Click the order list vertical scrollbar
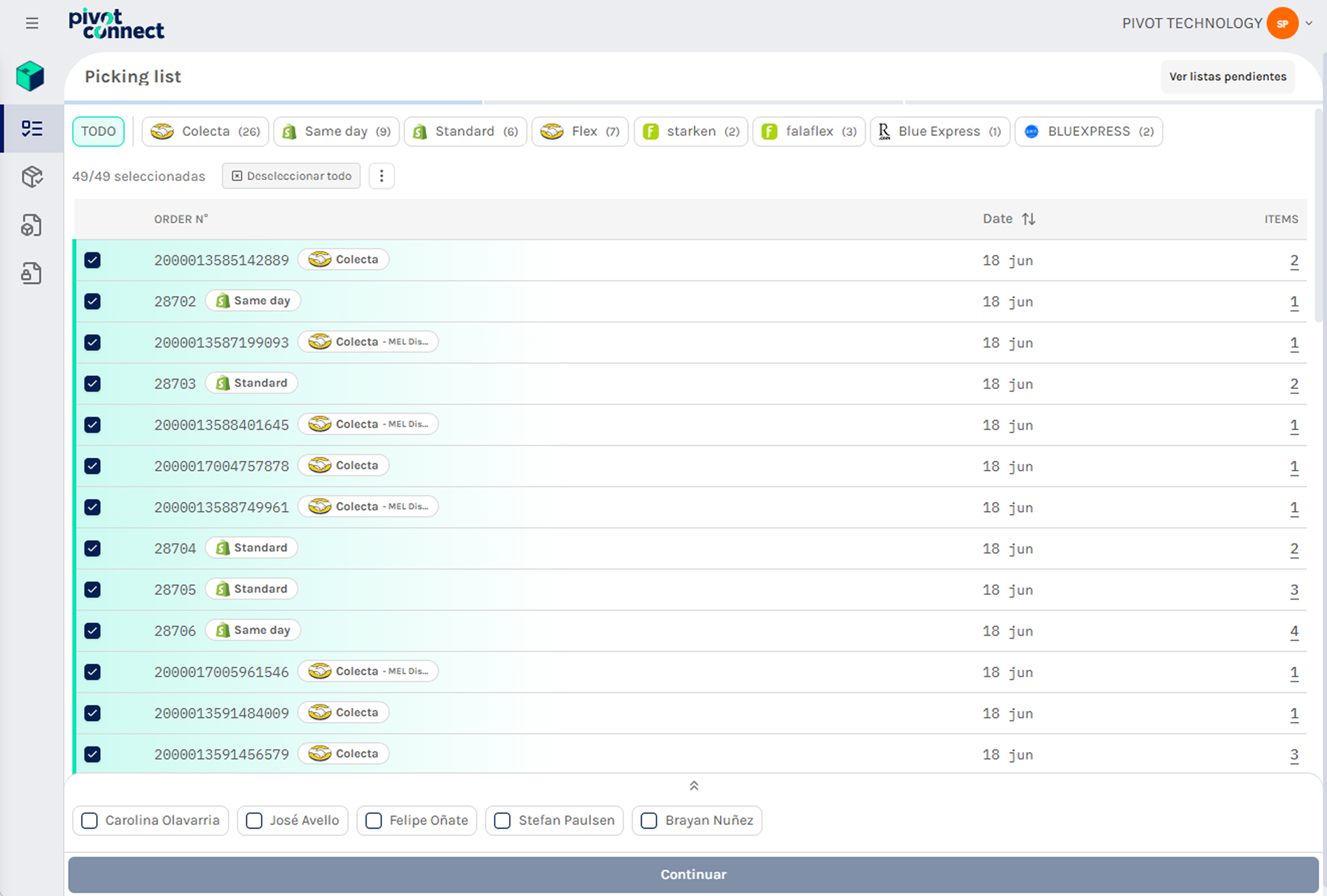The image size is (1327, 896). (x=1318, y=216)
